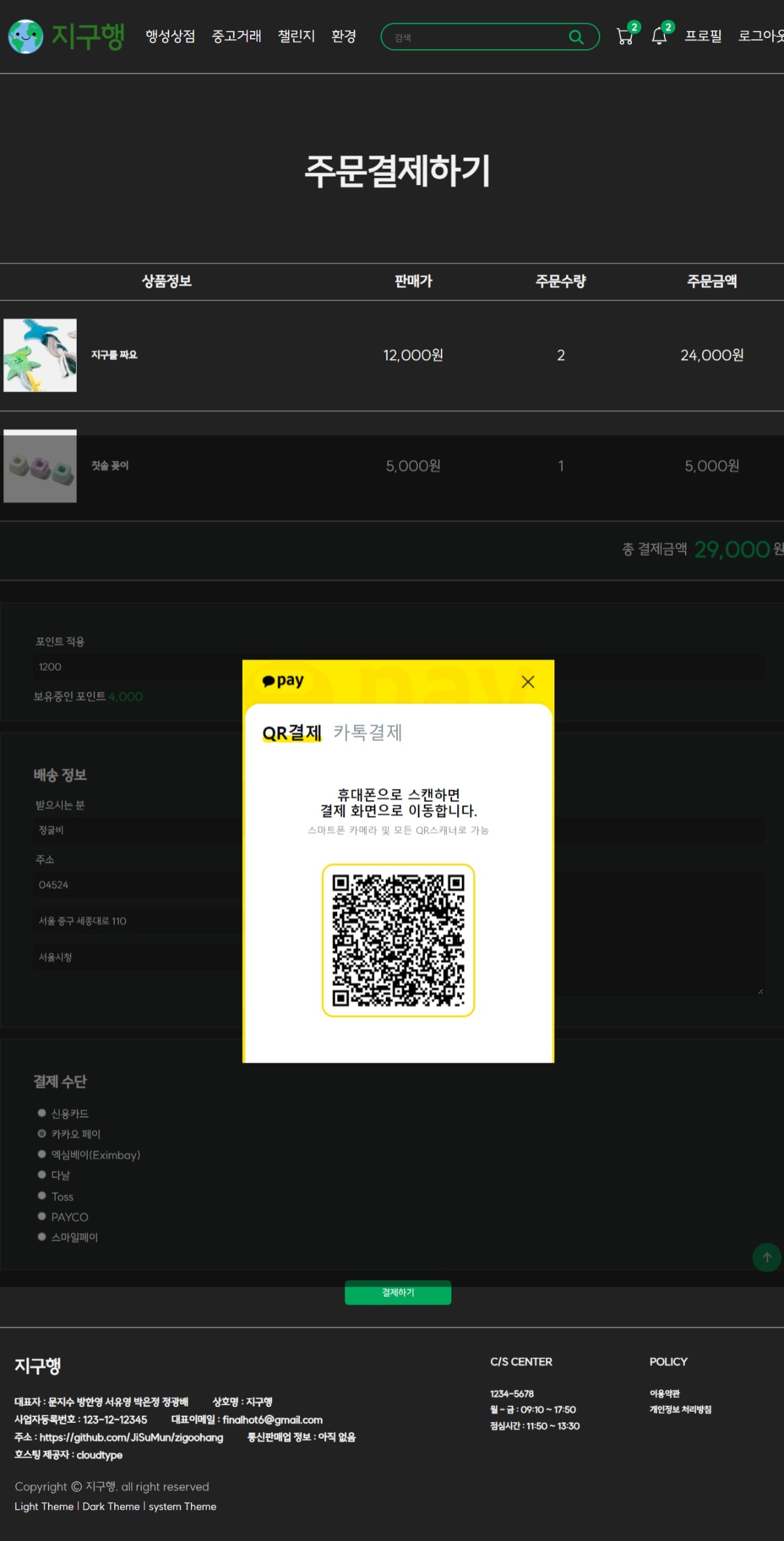This screenshot has height=1541, width=784.
Task: Click the total 29,000 amount
Action: [732, 549]
